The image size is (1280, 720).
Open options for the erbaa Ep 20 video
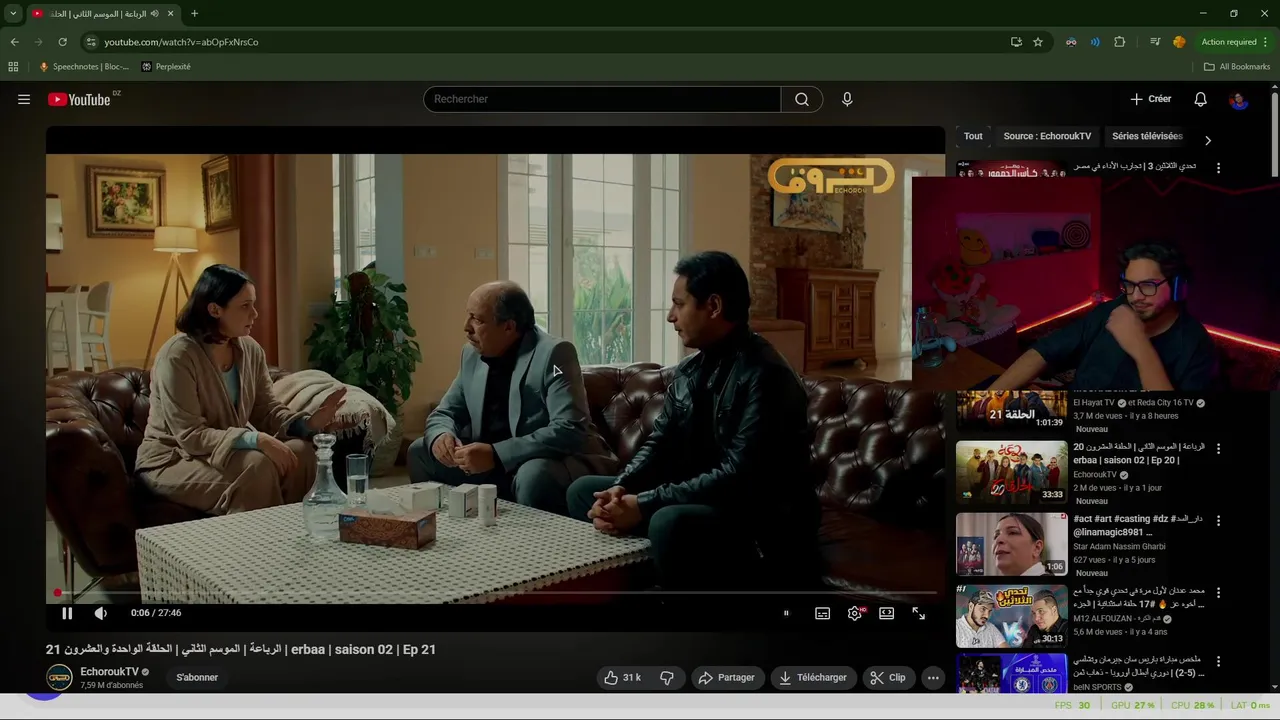[1218, 448]
